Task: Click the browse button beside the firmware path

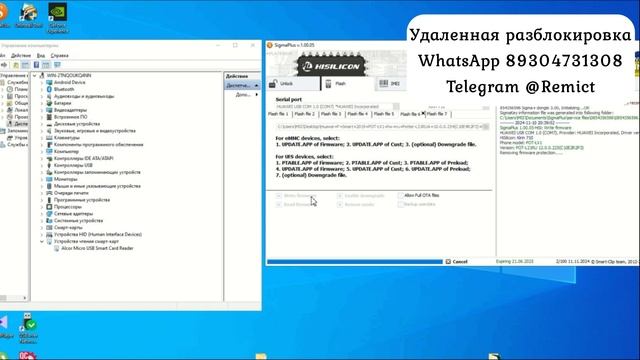Action: [x=486, y=127]
